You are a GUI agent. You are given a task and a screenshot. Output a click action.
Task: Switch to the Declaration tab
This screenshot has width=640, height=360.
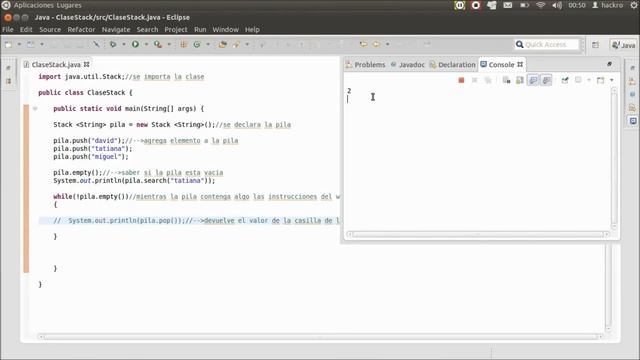pos(452,64)
